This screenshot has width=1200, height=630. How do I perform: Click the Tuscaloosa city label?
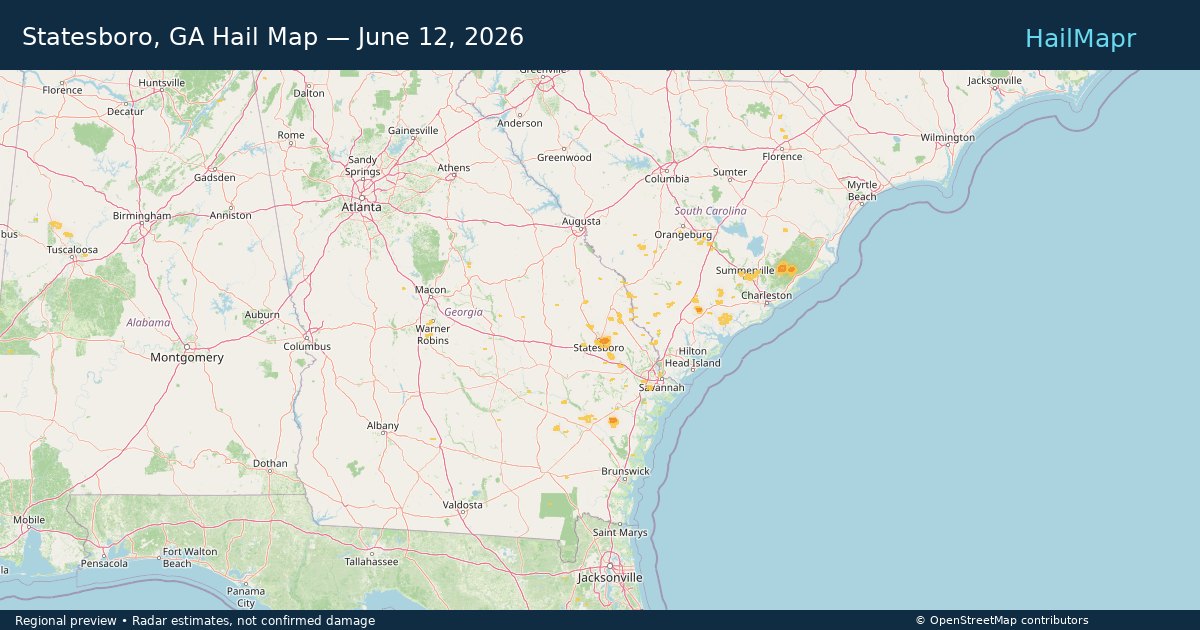tap(72, 250)
